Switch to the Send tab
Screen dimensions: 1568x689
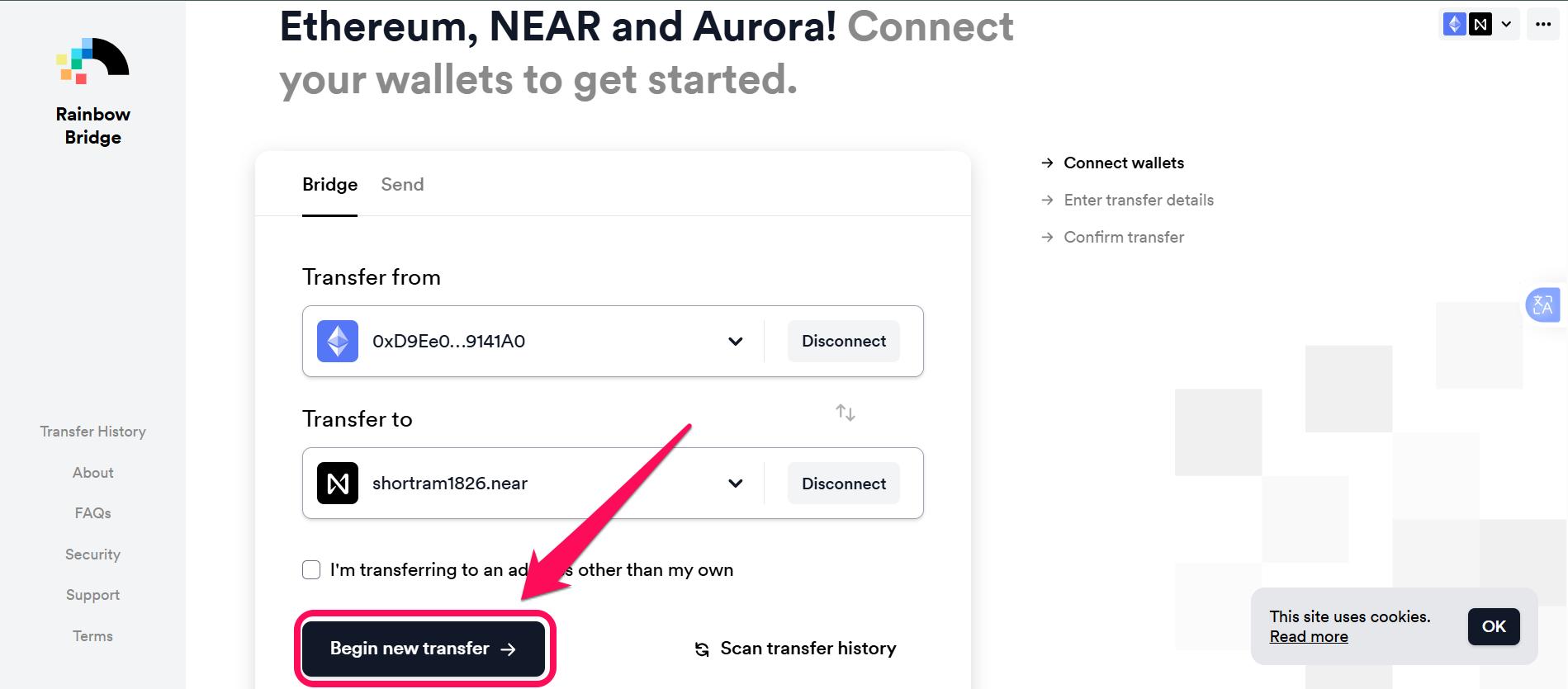point(402,184)
